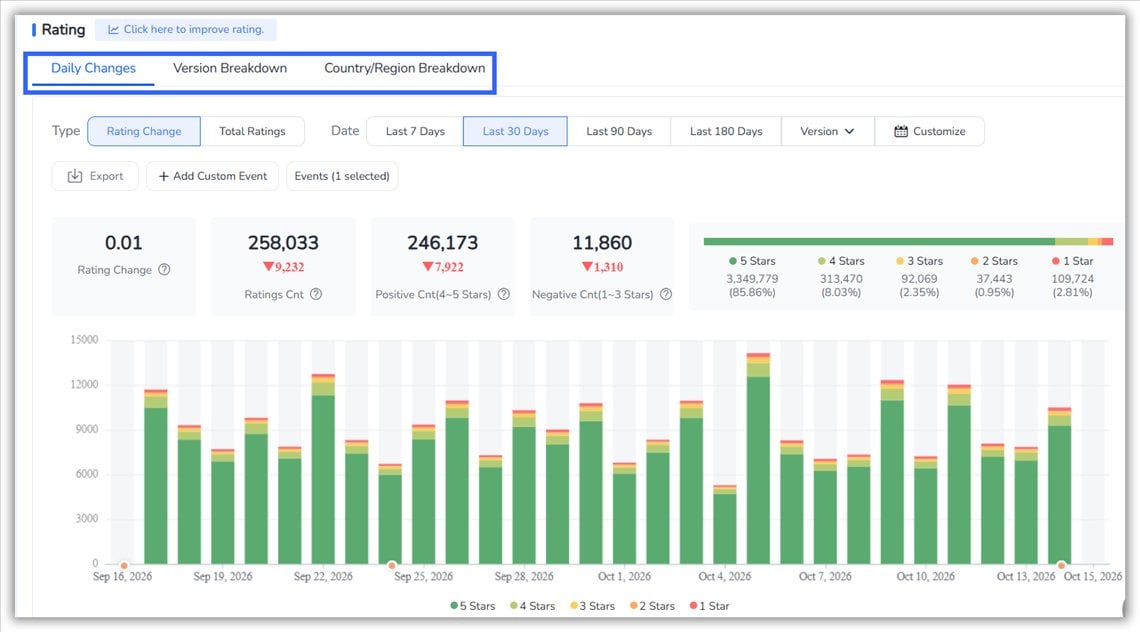Click the help icon beside Negative Cnt

point(665,295)
